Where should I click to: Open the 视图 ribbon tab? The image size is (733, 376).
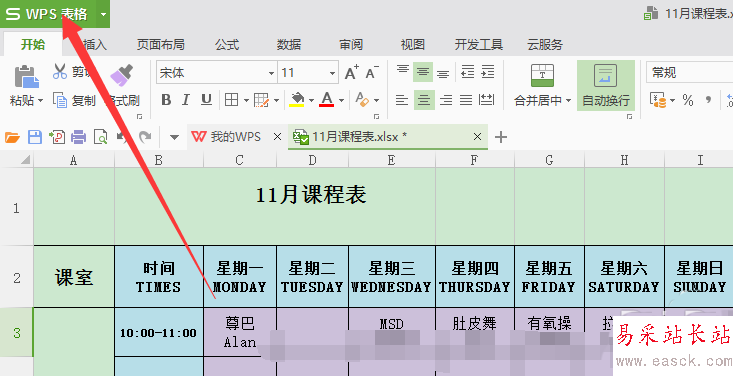413,44
